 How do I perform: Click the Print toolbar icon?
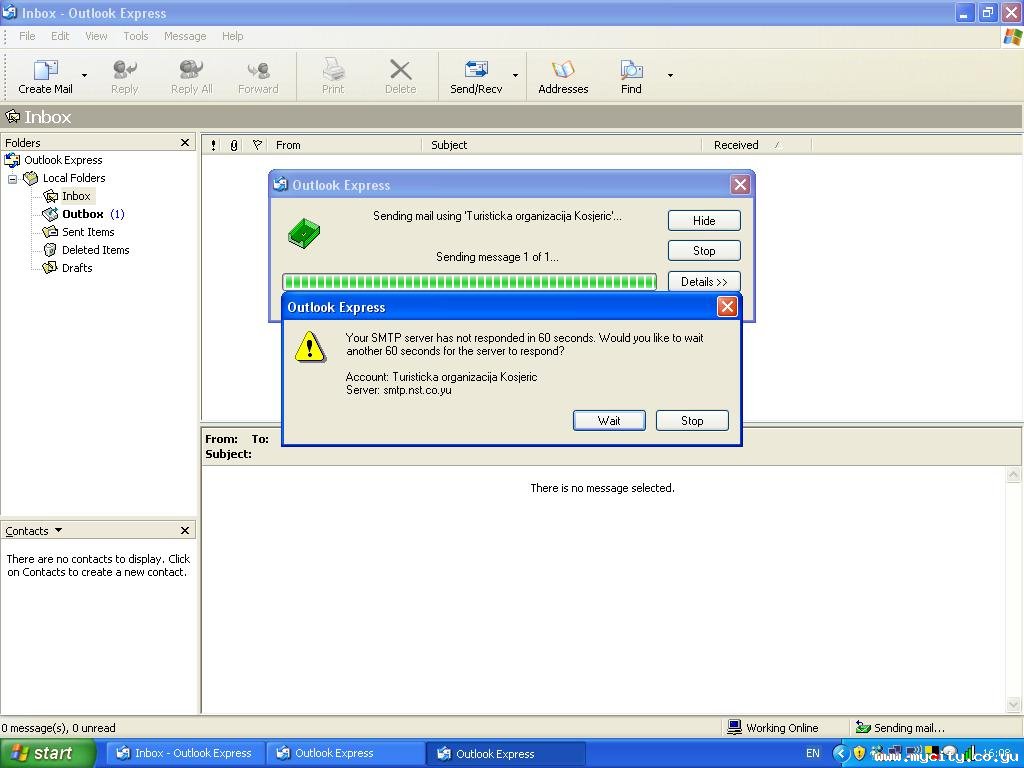tap(332, 76)
